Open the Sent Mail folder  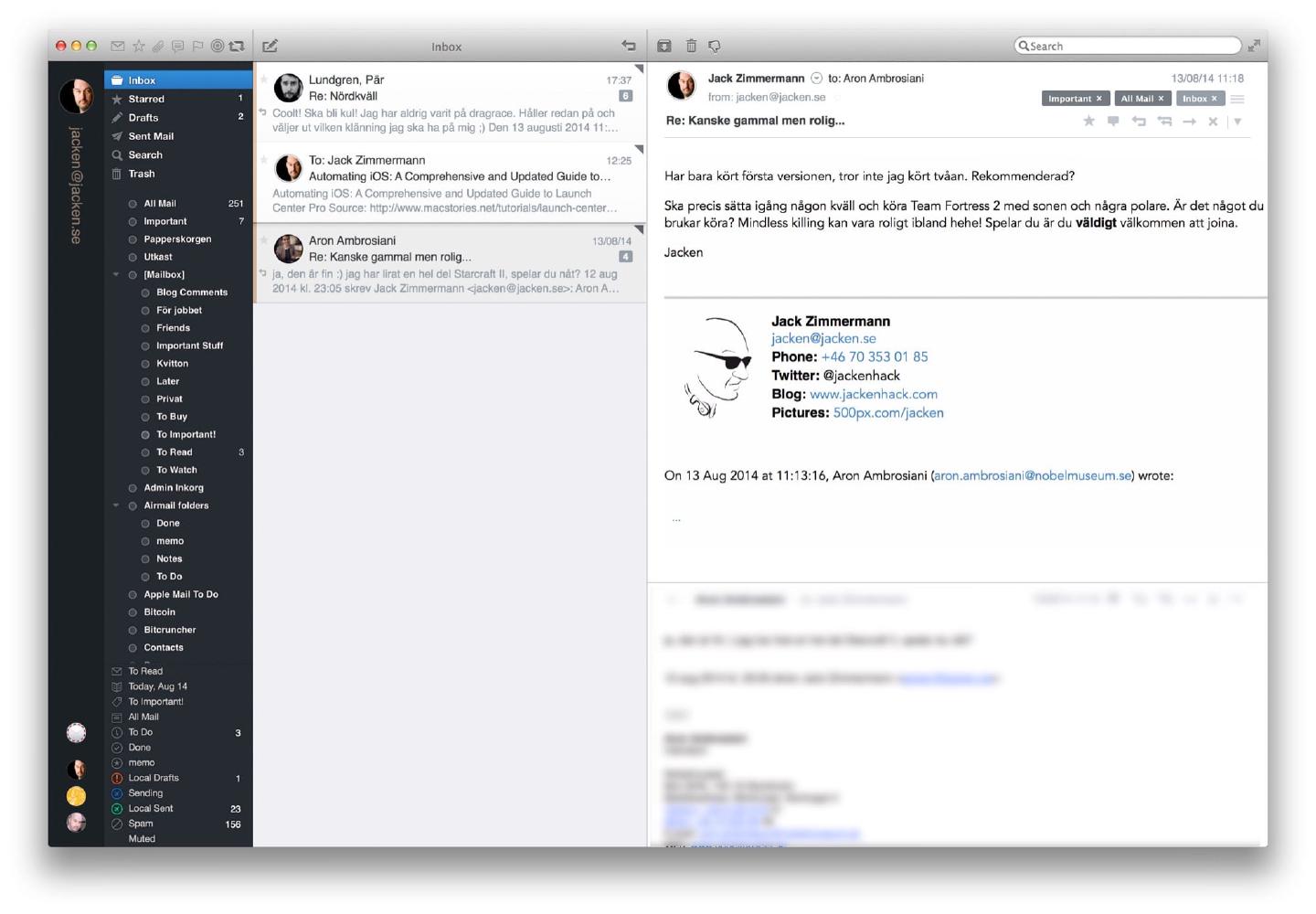coord(178,136)
